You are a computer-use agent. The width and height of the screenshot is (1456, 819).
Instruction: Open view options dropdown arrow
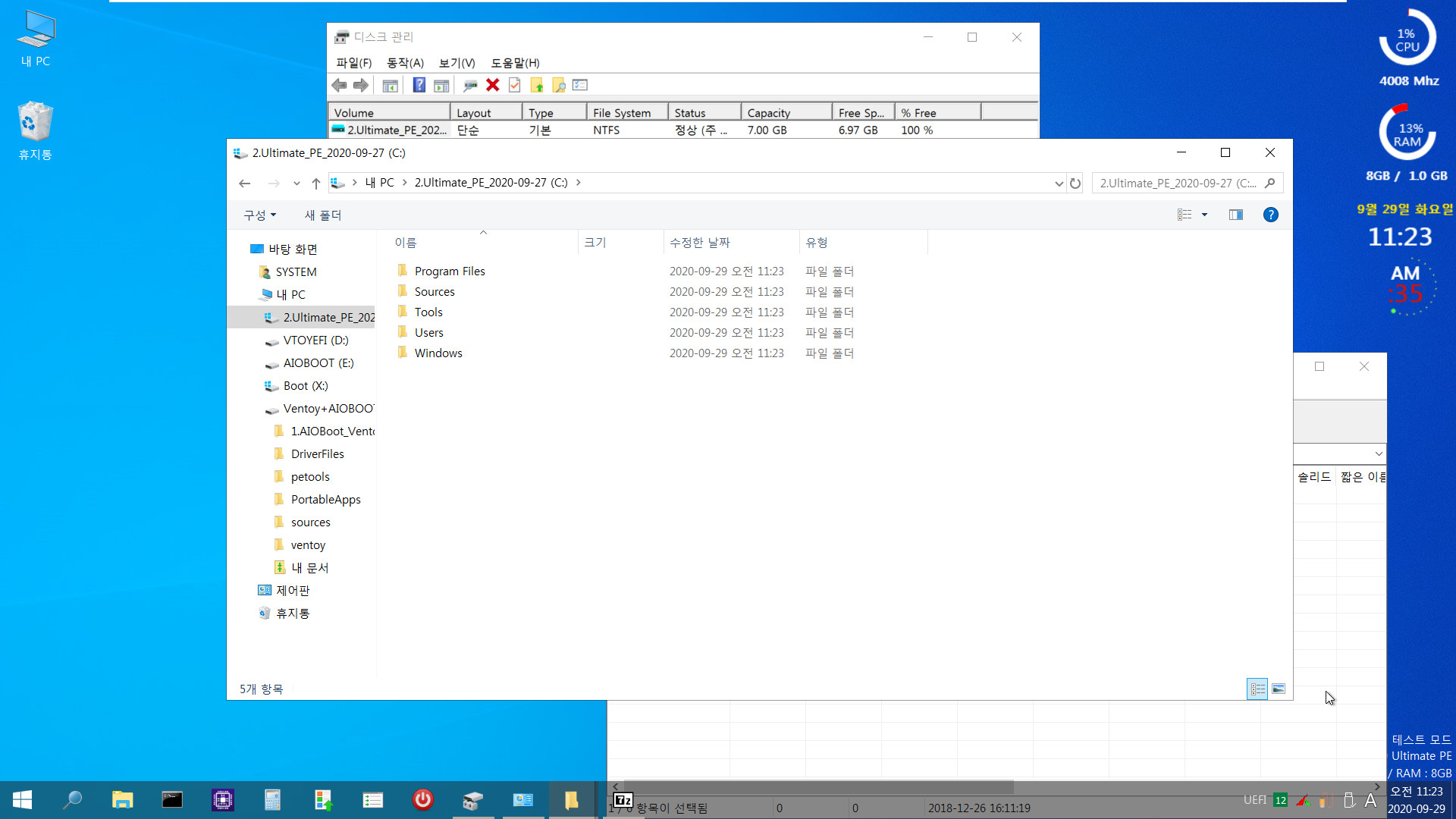[x=1204, y=215]
